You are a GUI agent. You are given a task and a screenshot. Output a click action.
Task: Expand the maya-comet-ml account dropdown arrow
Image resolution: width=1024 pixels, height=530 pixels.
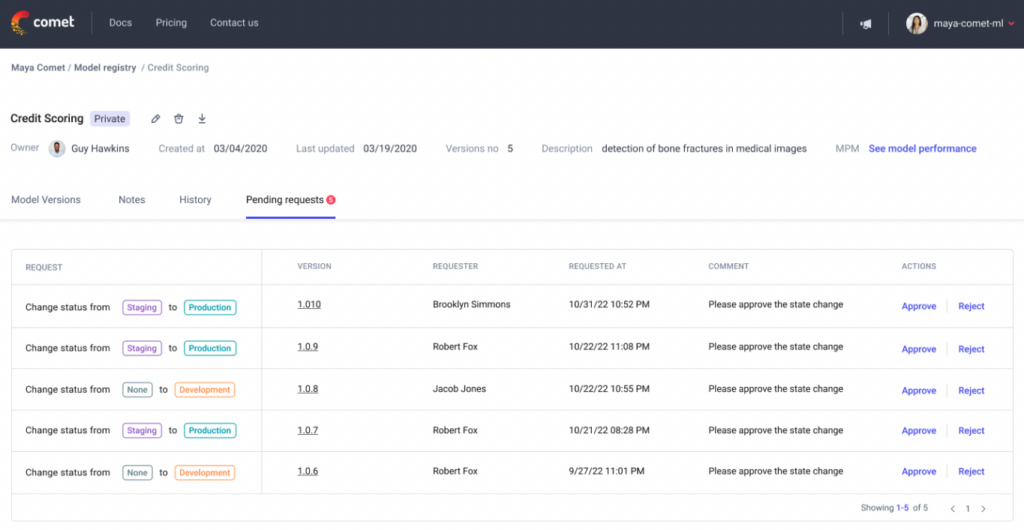[1011, 24]
